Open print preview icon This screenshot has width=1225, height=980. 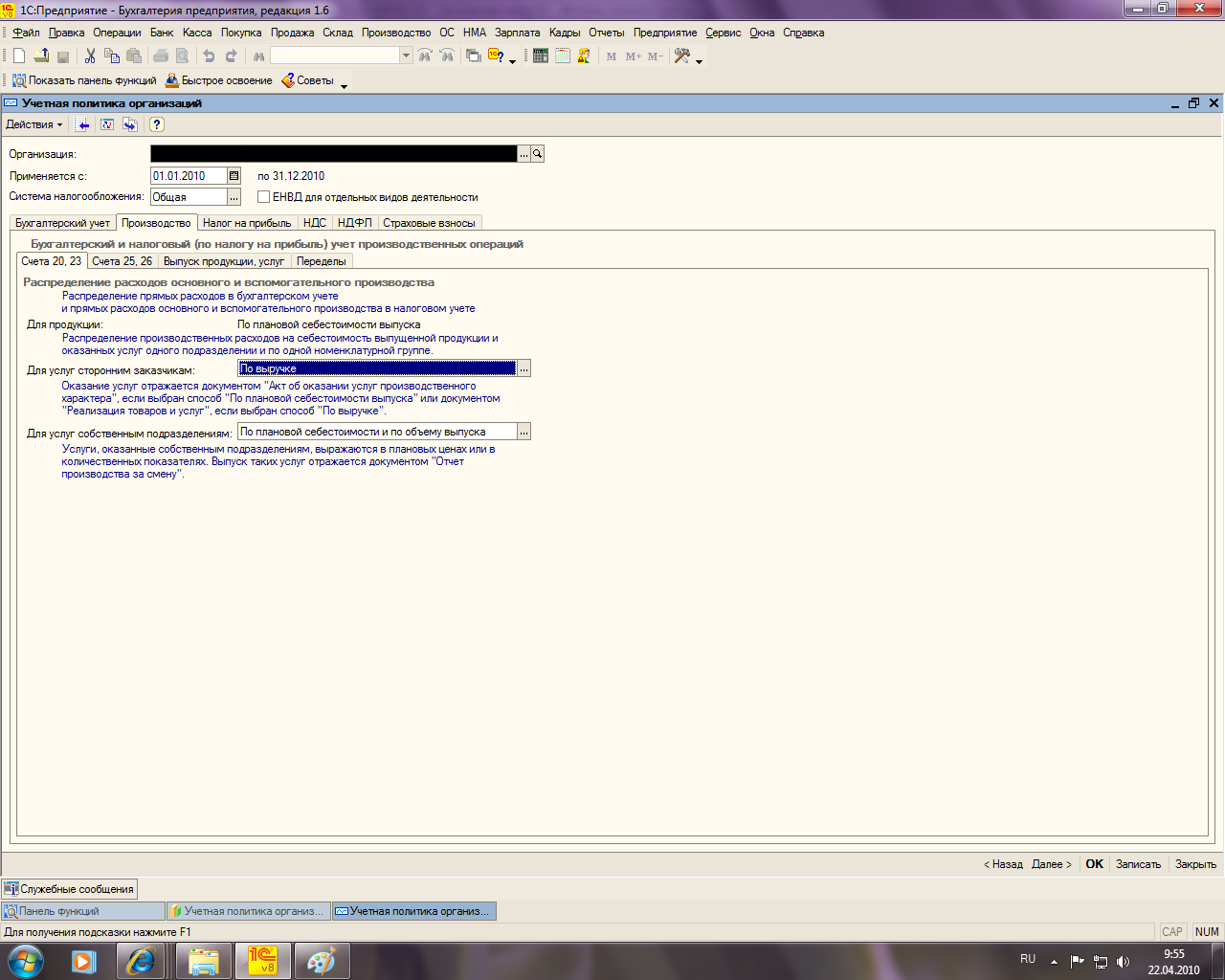(182, 56)
